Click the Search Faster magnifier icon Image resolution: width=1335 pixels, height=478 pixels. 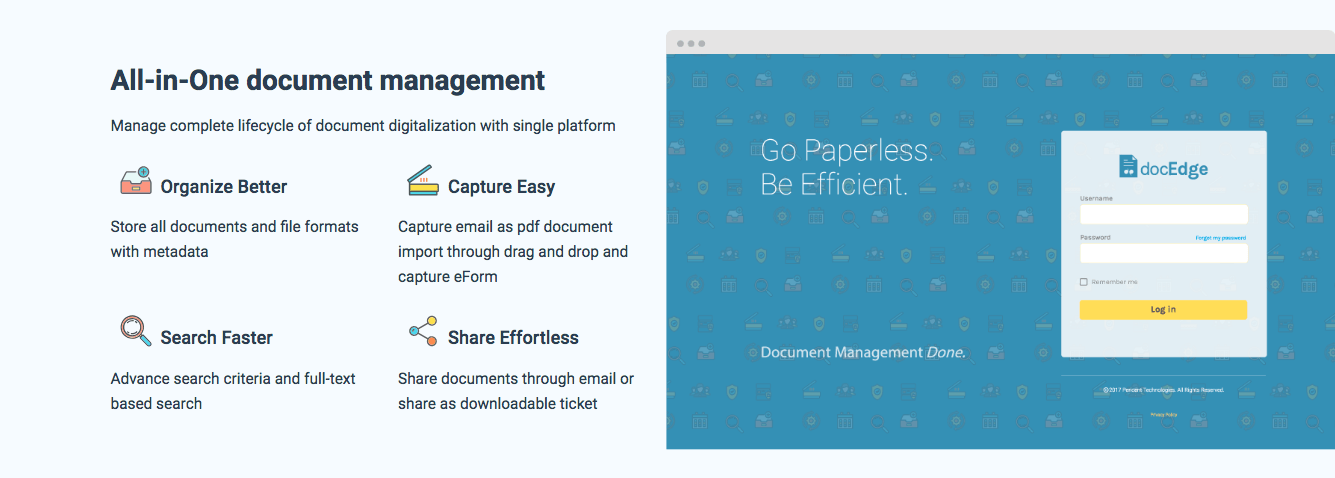[135, 331]
